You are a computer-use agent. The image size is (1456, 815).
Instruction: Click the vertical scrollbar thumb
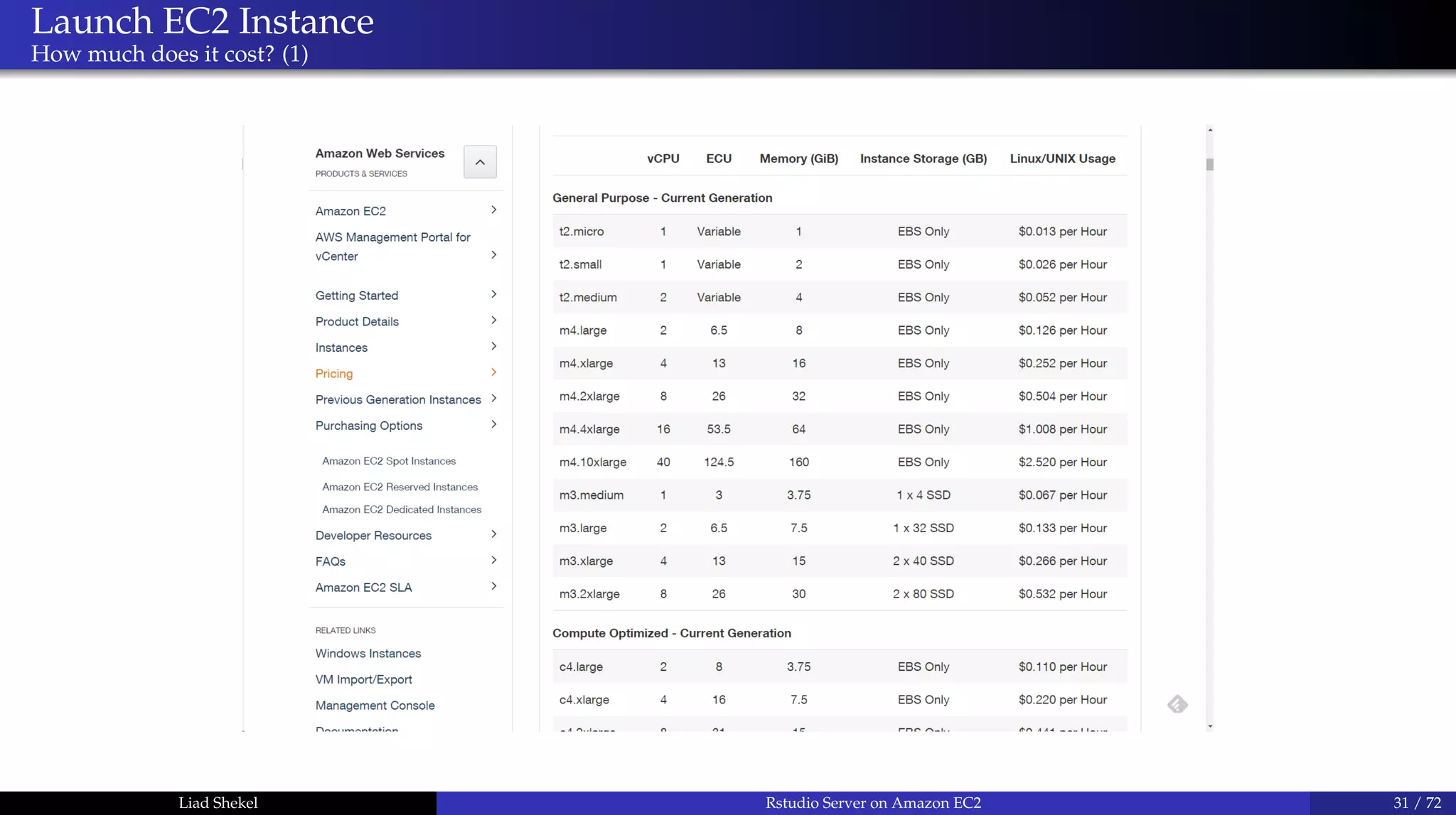(1209, 164)
